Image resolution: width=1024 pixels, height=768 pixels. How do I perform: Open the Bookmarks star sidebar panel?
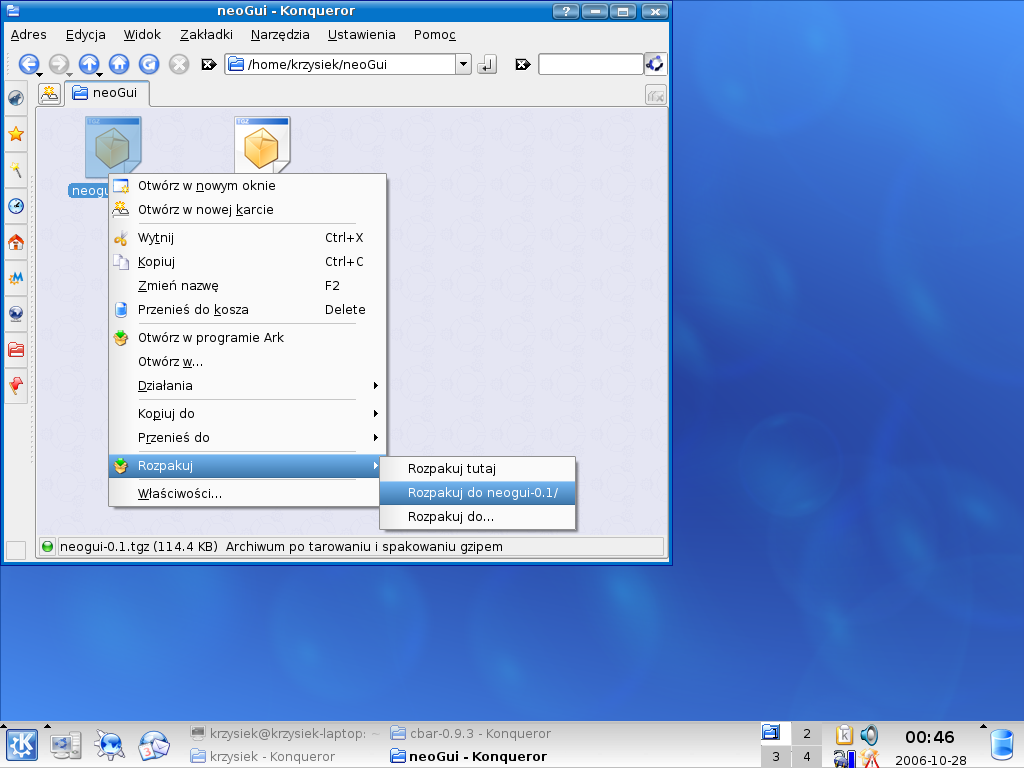click(16, 135)
